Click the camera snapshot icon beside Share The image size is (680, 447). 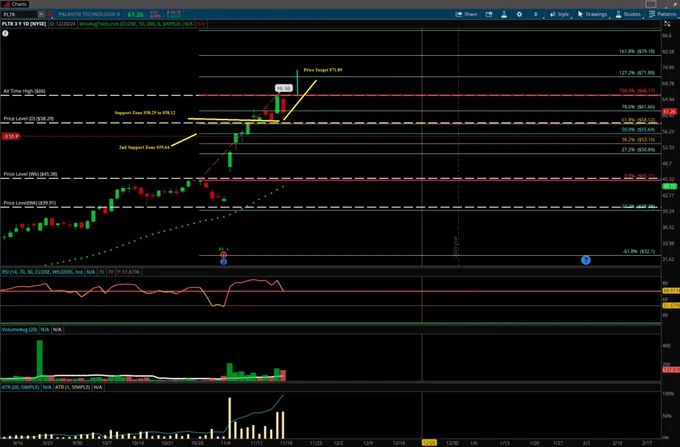click(x=489, y=14)
